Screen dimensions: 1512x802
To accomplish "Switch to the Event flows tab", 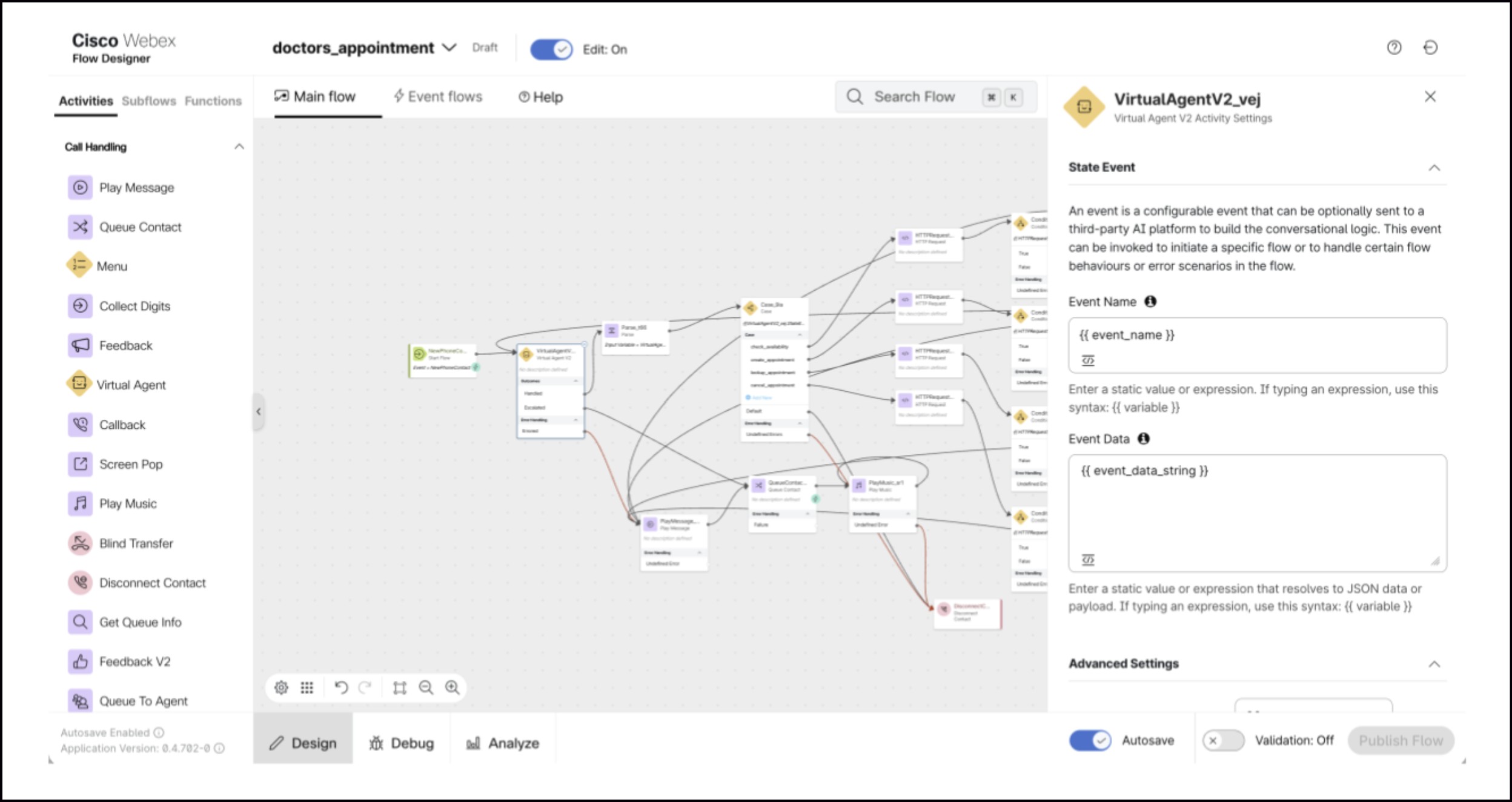I will pyautogui.click(x=438, y=97).
